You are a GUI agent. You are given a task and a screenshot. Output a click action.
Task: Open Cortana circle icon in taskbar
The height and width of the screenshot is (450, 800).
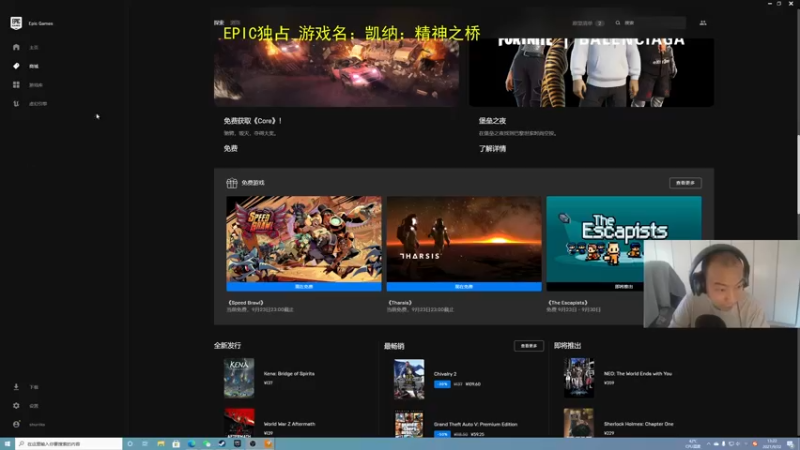[x=130, y=444]
